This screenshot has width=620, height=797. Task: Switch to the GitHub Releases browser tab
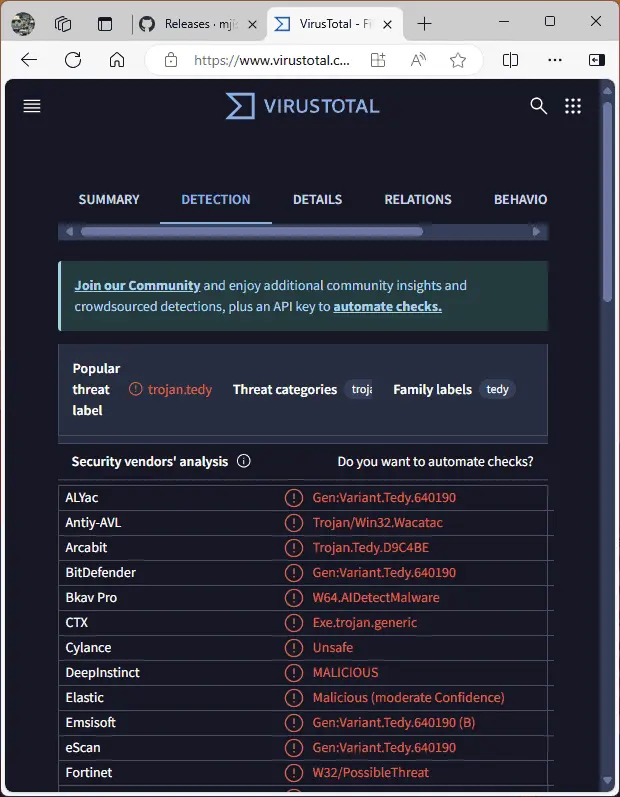point(198,23)
